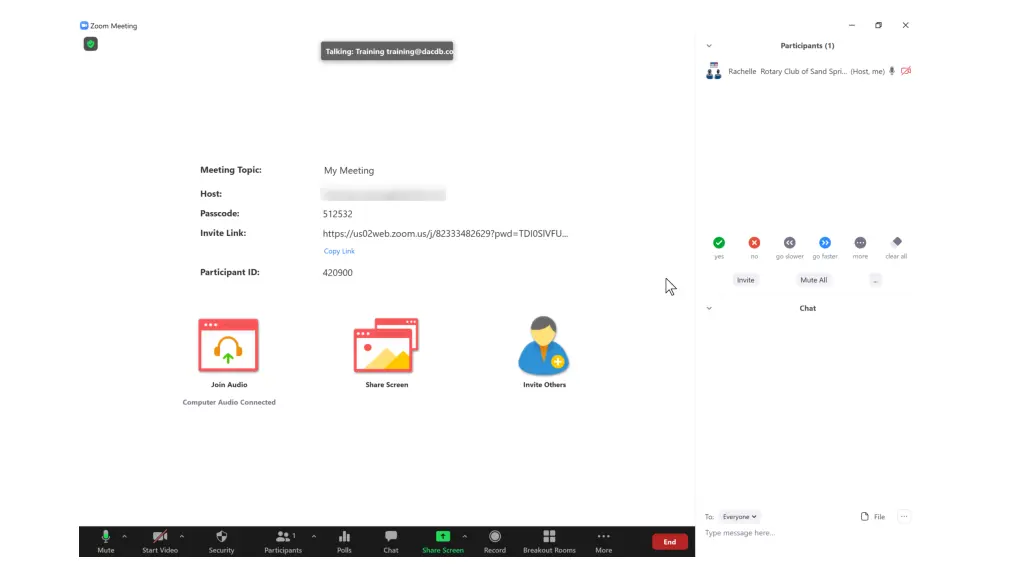Toggle the Participants panel from toolbar
The height and width of the screenshot is (576, 1024).
tap(283, 541)
